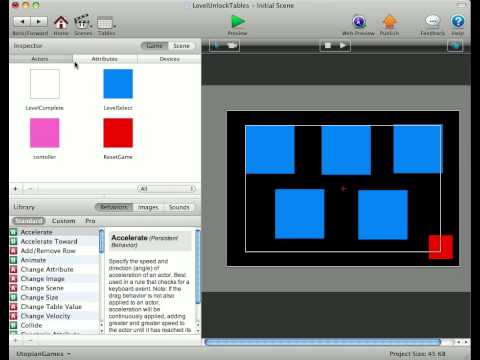
Task: Switch Inspector to Game mode
Action: (x=154, y=46)
